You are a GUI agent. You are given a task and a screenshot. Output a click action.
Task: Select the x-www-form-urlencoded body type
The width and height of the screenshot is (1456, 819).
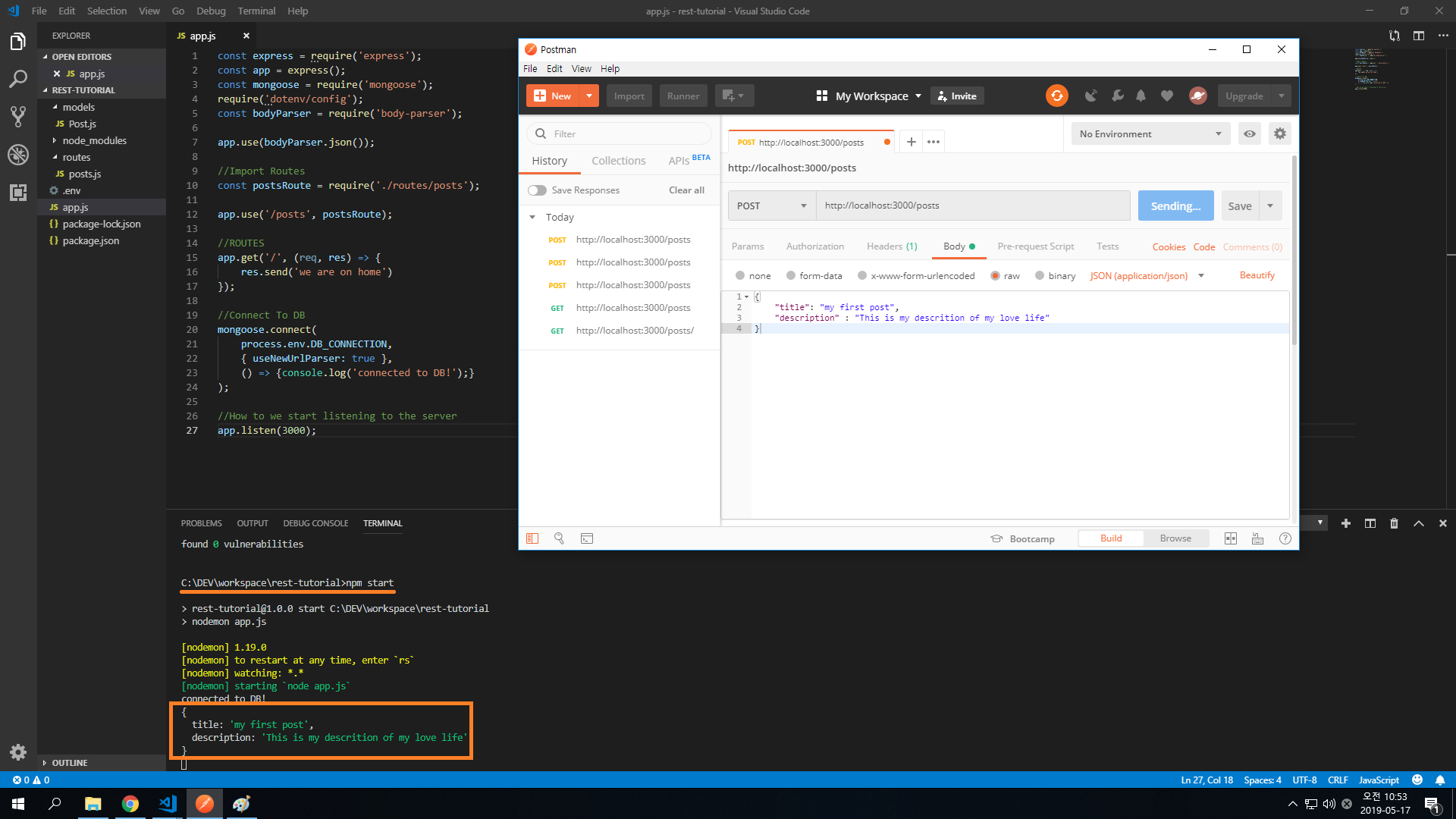coord(862,276)
